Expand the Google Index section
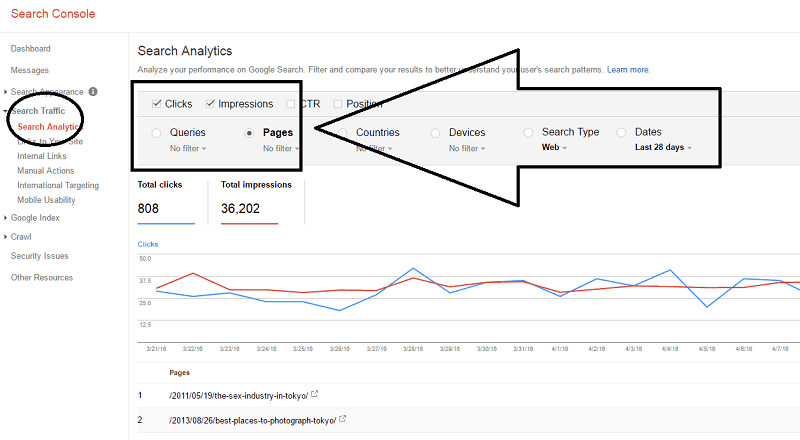Viewport: 800px width, 440px height. [x=35, y=218]
